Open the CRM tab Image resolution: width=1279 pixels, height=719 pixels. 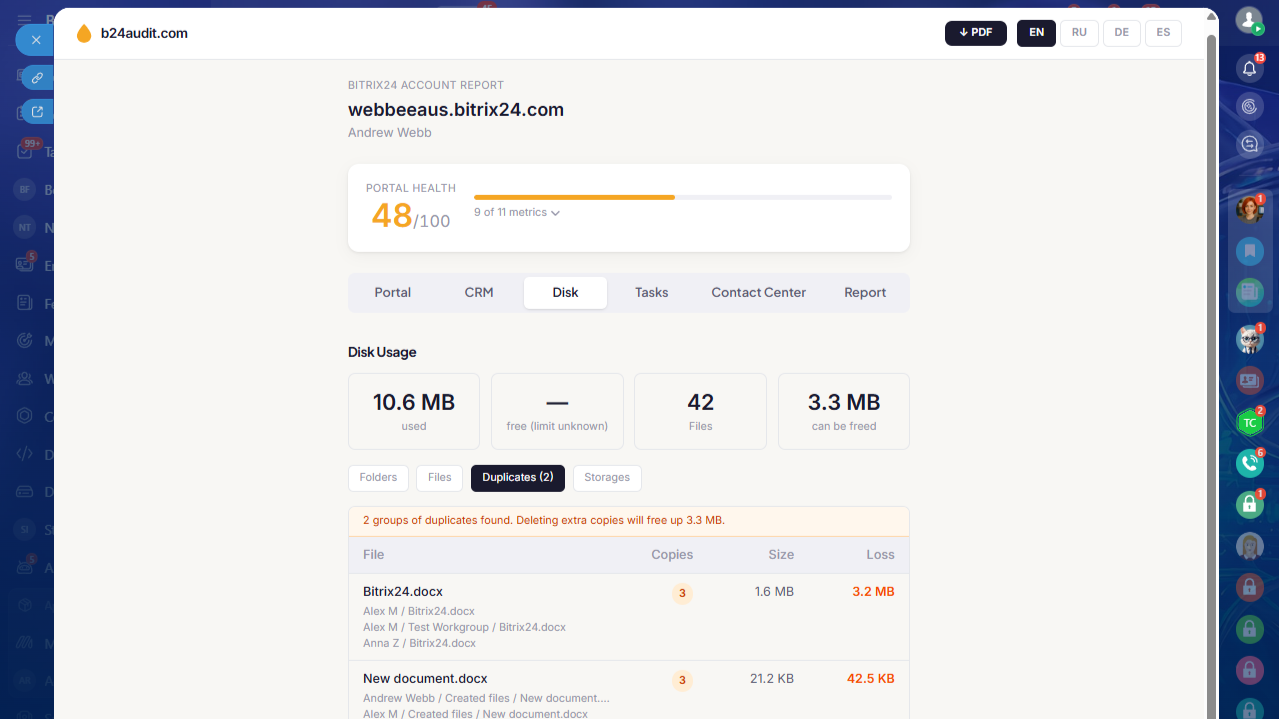479,293
